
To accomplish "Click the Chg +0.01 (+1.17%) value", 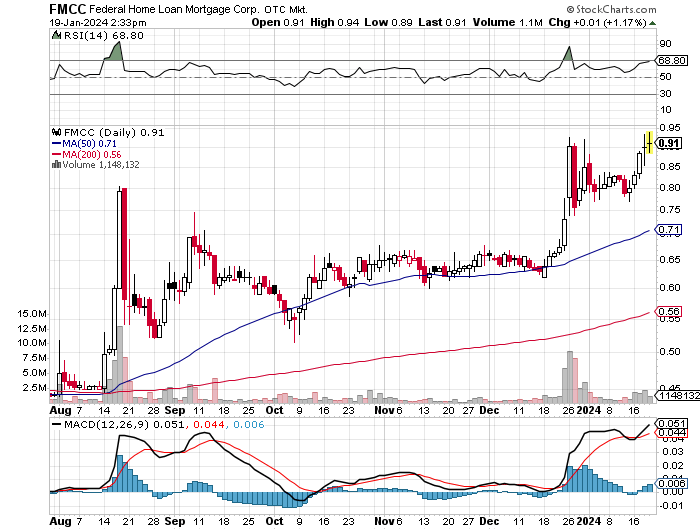I will pyautogui.click(x=597, y=22).
